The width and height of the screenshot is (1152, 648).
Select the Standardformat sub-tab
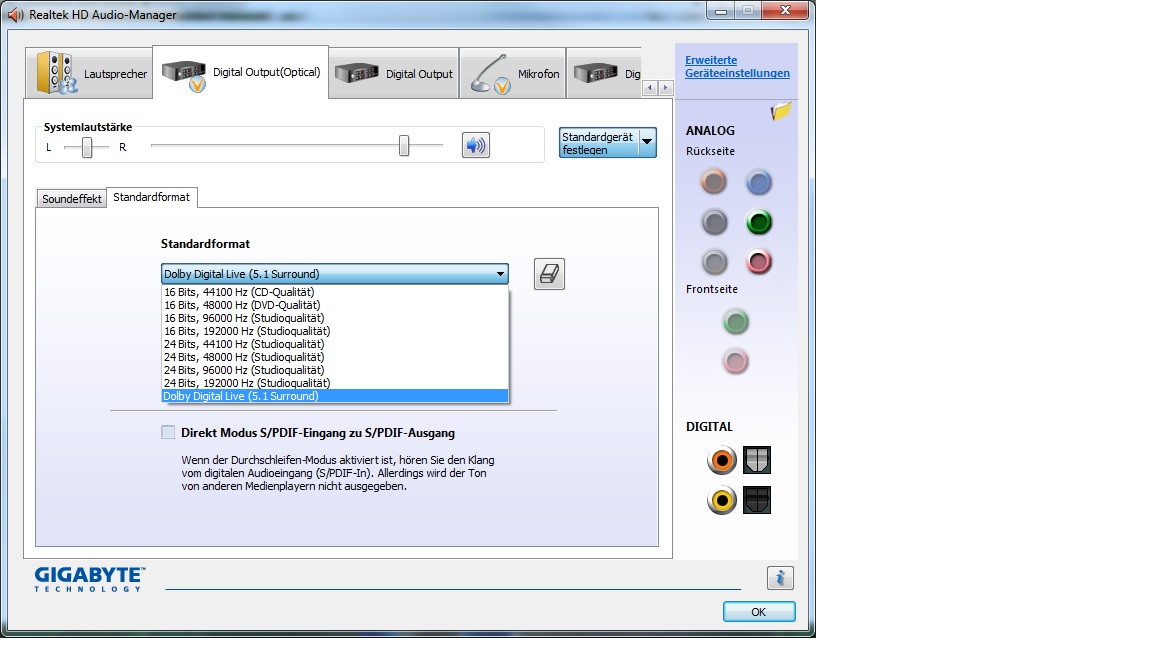pos(151,197)
